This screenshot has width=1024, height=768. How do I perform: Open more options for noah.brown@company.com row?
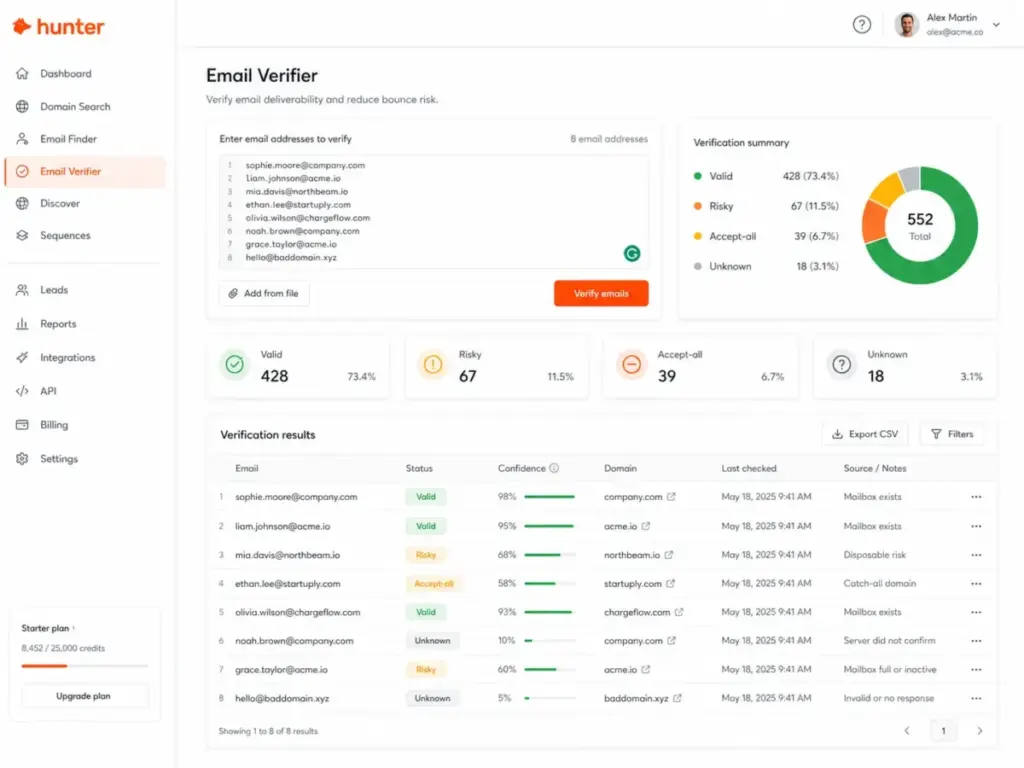click(x=976, y=641)
